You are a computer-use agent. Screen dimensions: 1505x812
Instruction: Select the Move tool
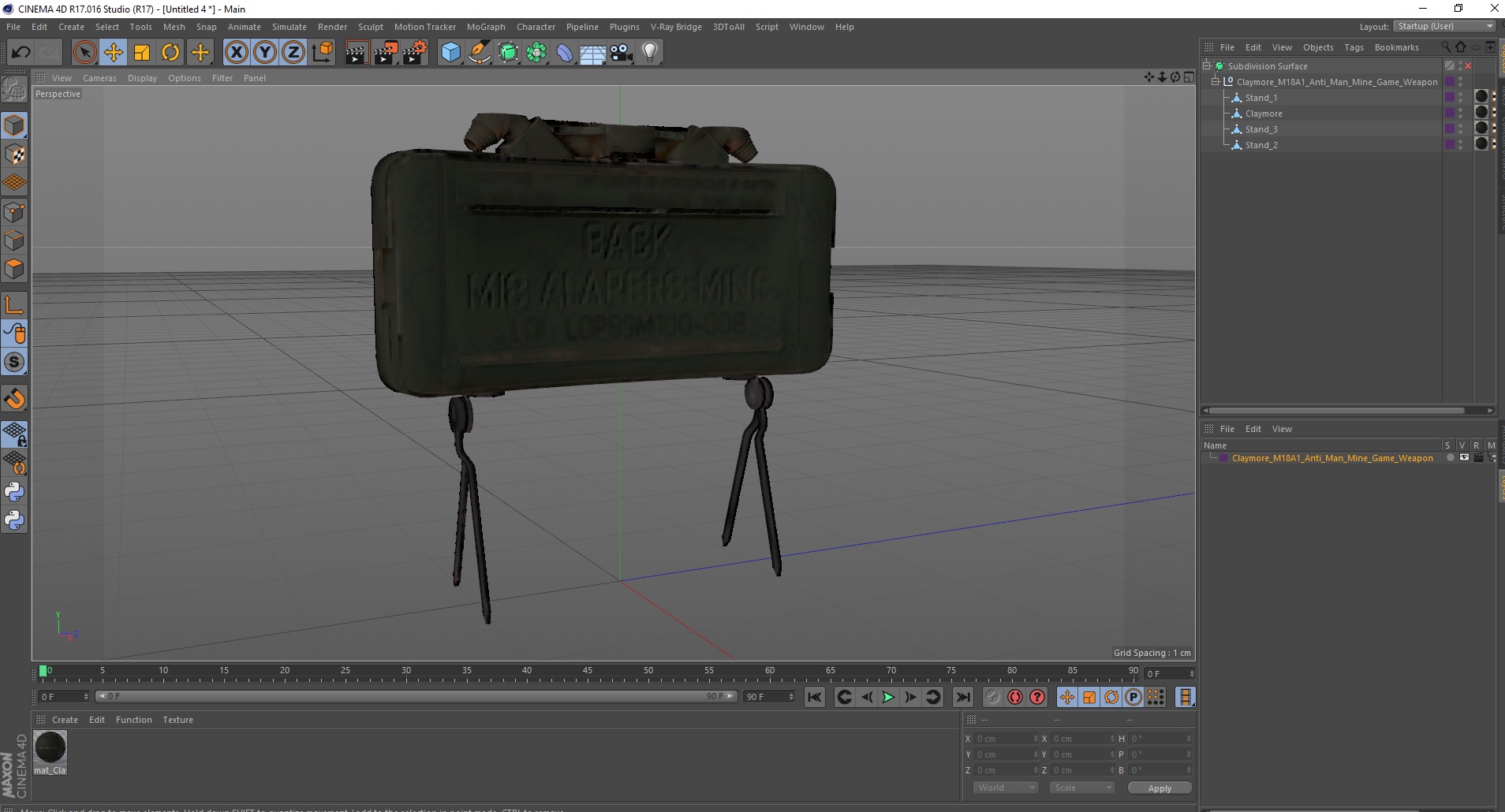click(x=114, y=53)
